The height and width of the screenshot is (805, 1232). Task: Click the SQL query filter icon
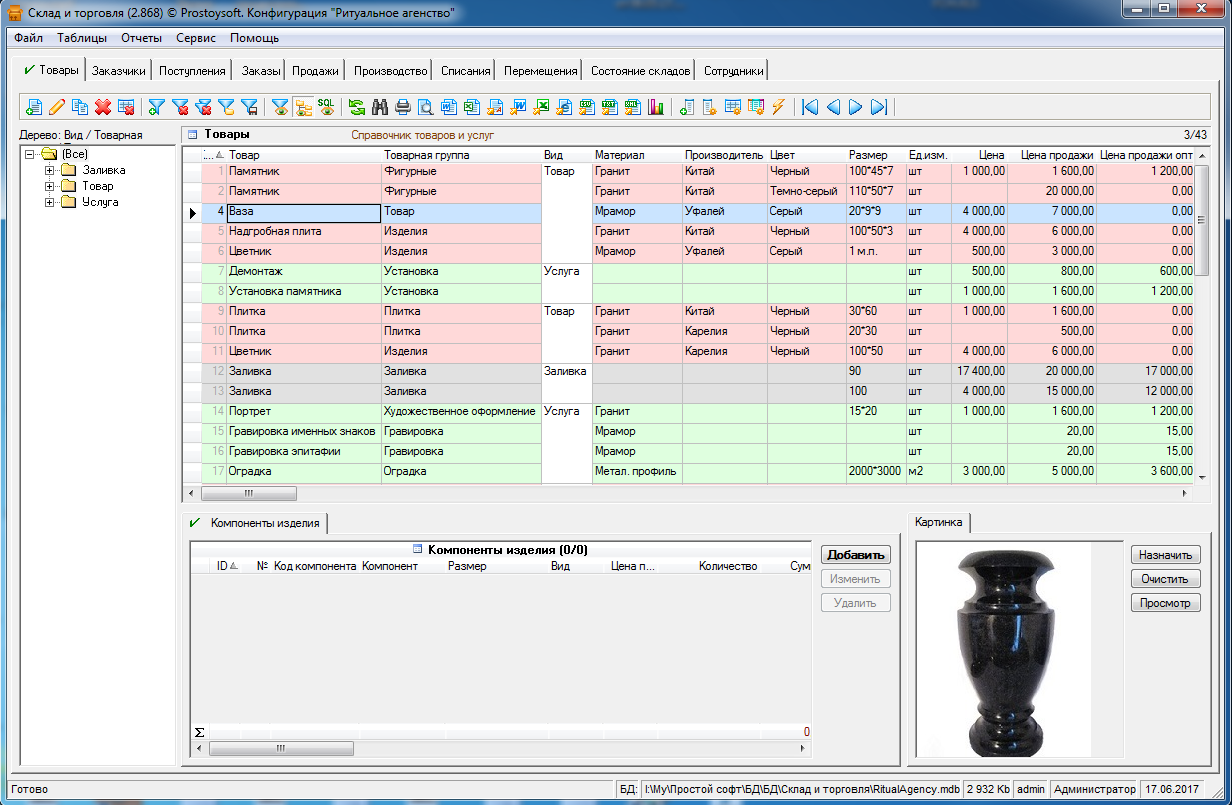[x=326, y=107]
